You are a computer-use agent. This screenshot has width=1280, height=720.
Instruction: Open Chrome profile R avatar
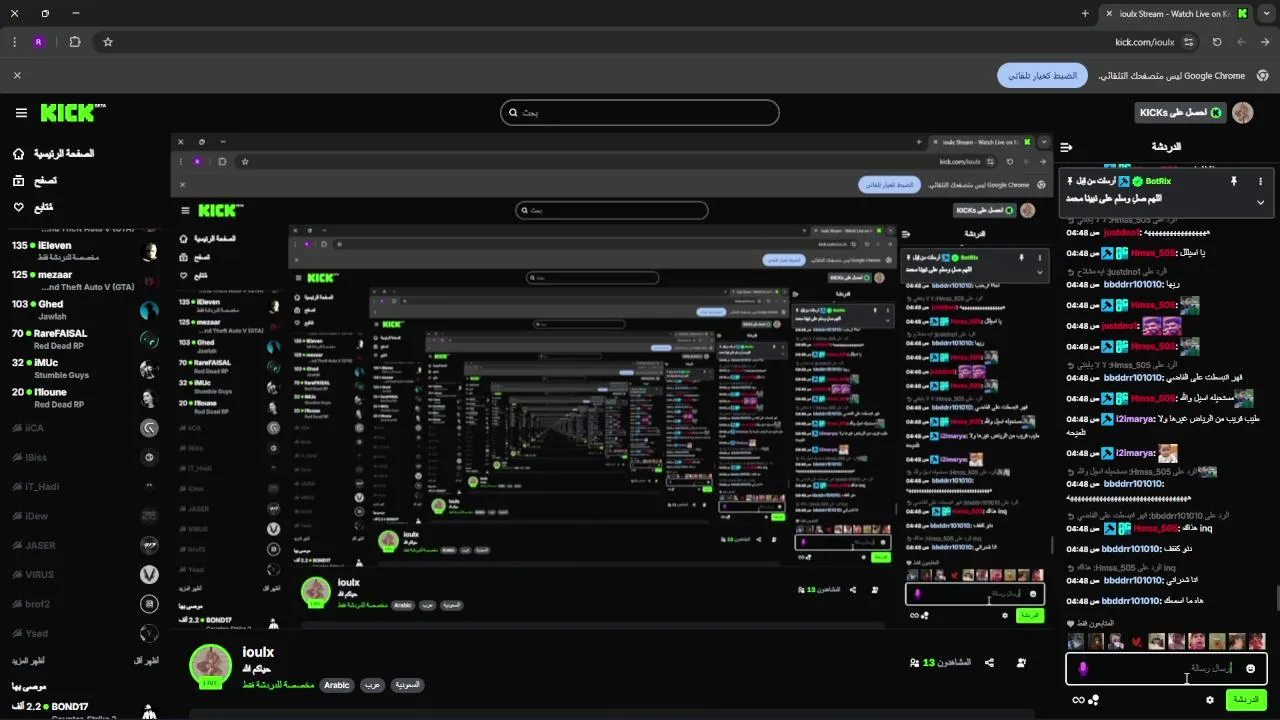tap(39, 42)
